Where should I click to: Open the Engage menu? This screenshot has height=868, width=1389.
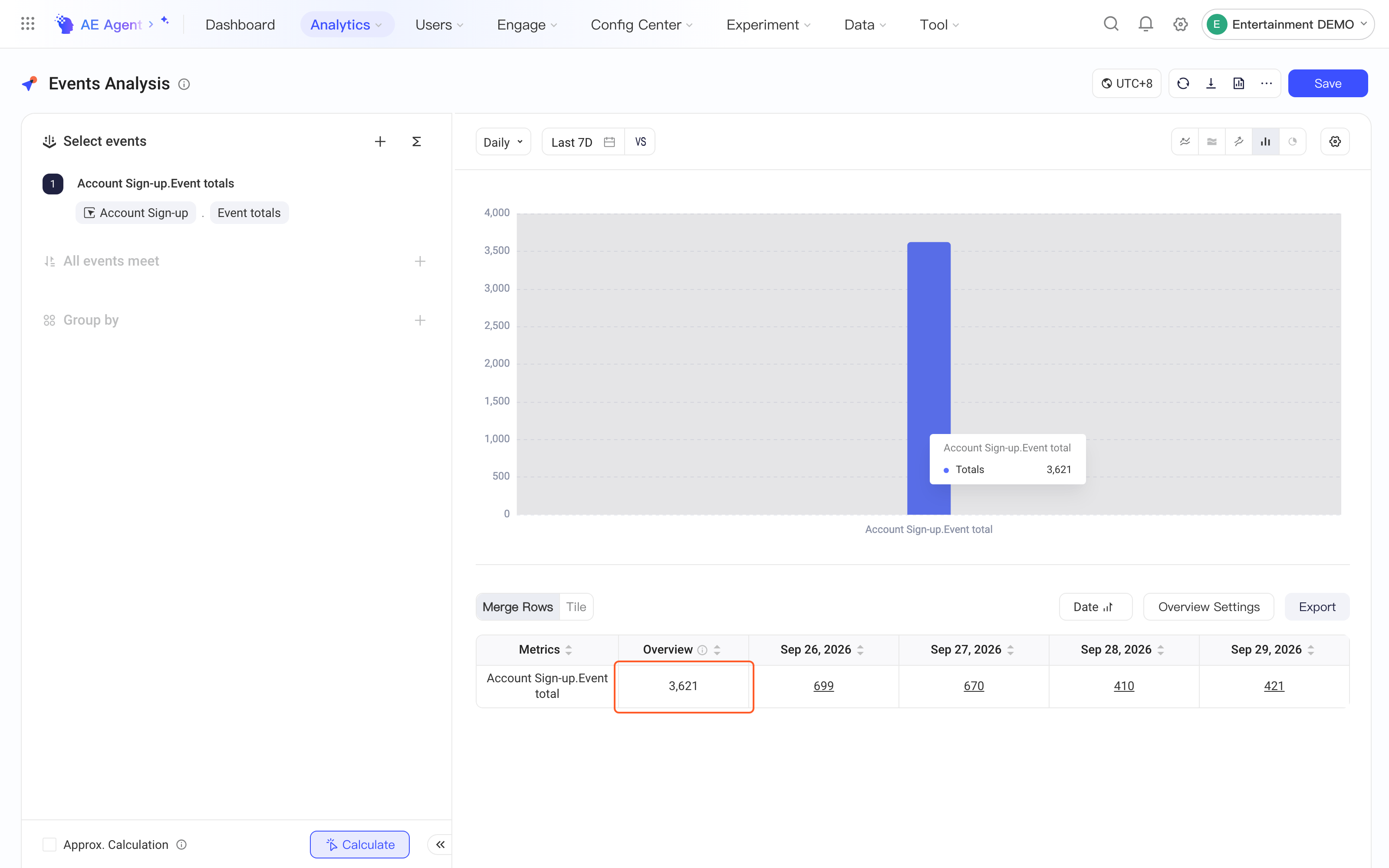pos(527,25)
